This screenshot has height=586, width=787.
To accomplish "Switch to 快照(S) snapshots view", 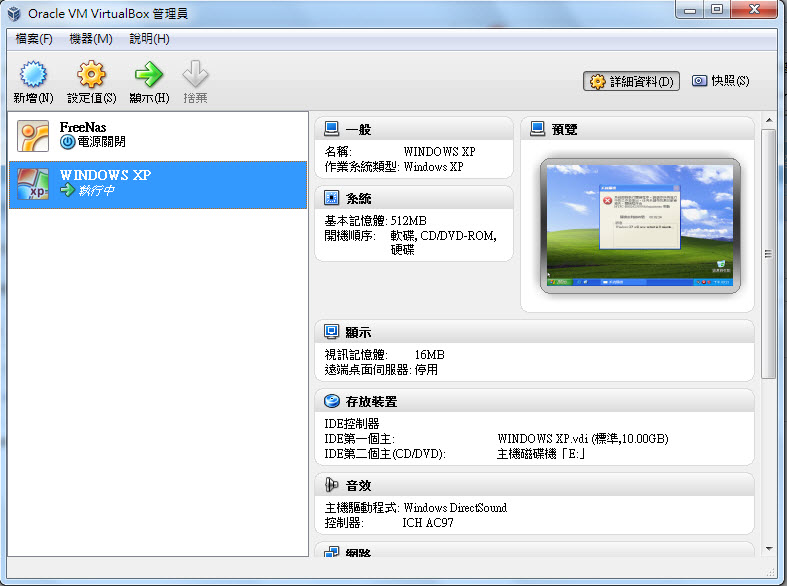I will (720, 81).
